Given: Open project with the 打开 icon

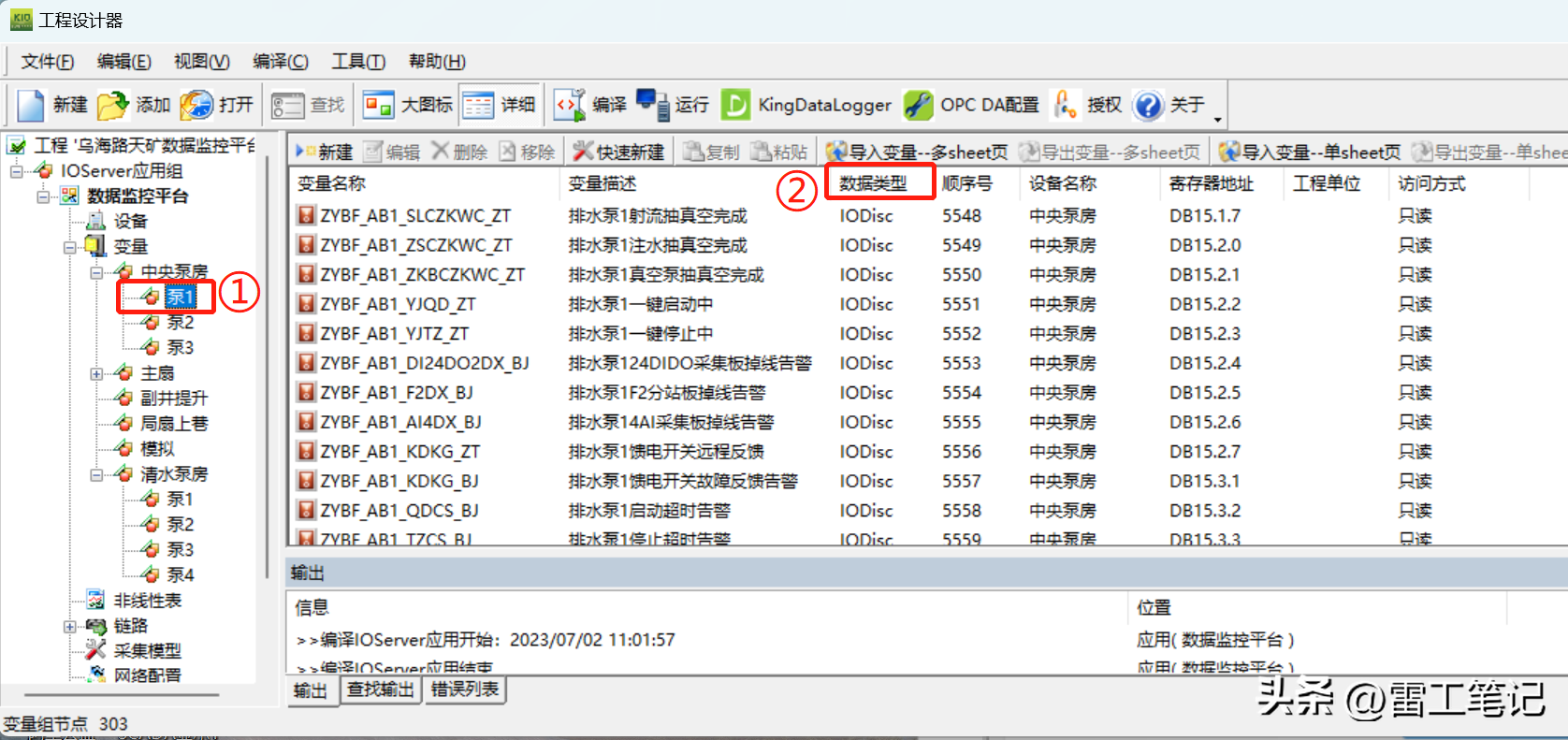Looking at the screenshot, I should 196,105.
